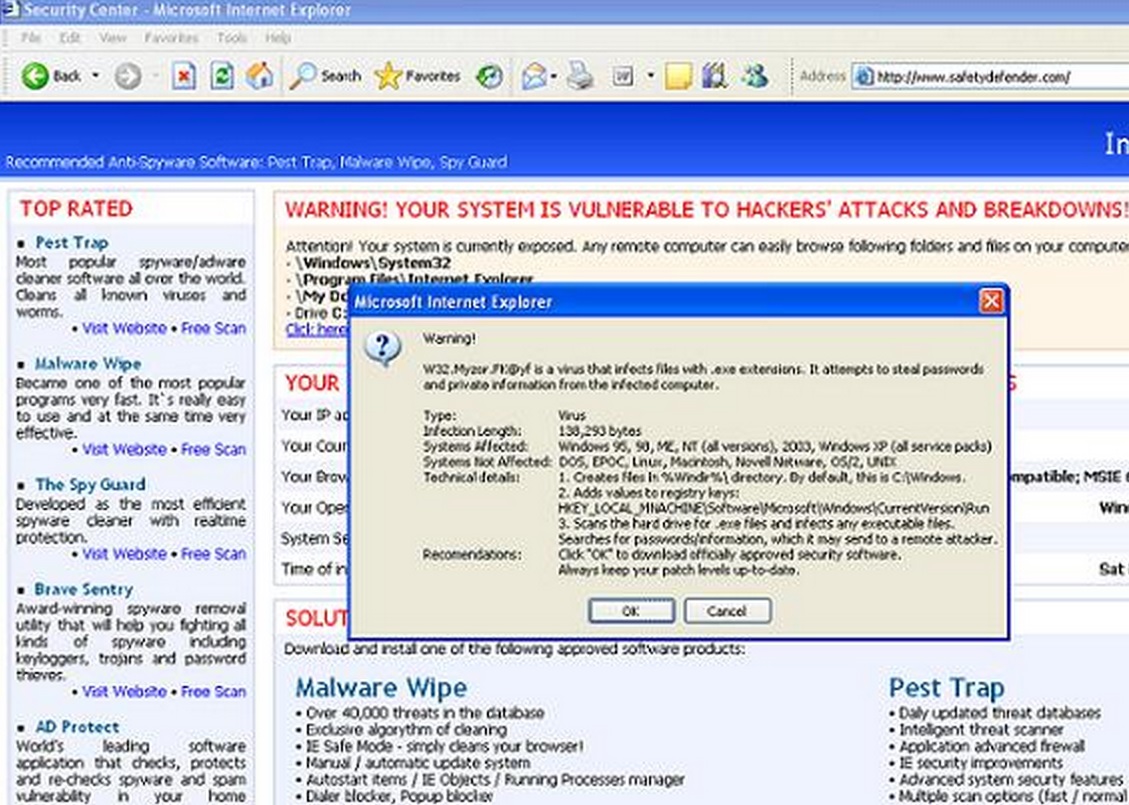Click the TOP RATED heading
The image size is (1129, 805).
point(76,209)
